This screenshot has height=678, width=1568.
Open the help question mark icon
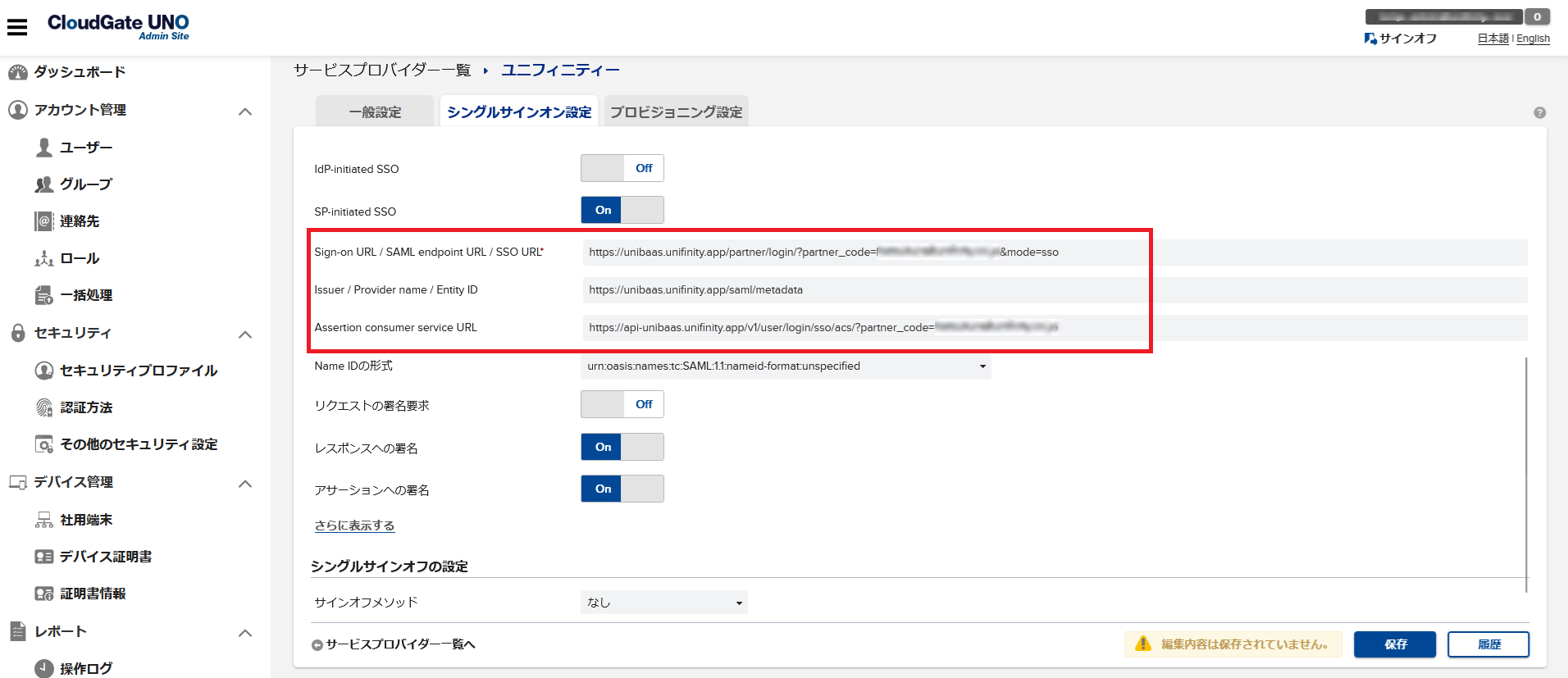1539,113
